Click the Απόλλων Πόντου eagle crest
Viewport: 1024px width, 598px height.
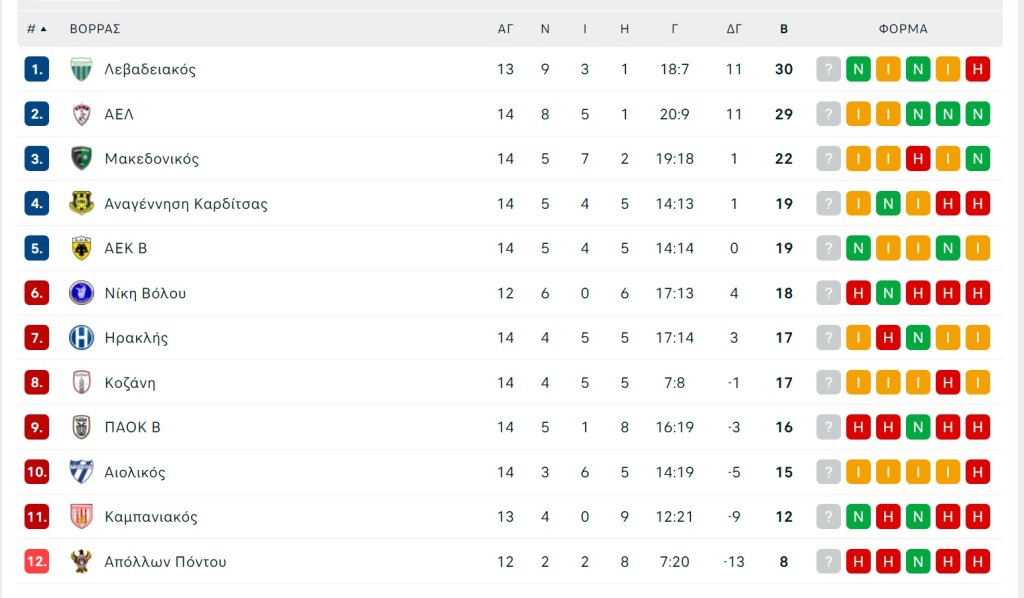click(x=81, y=561)
